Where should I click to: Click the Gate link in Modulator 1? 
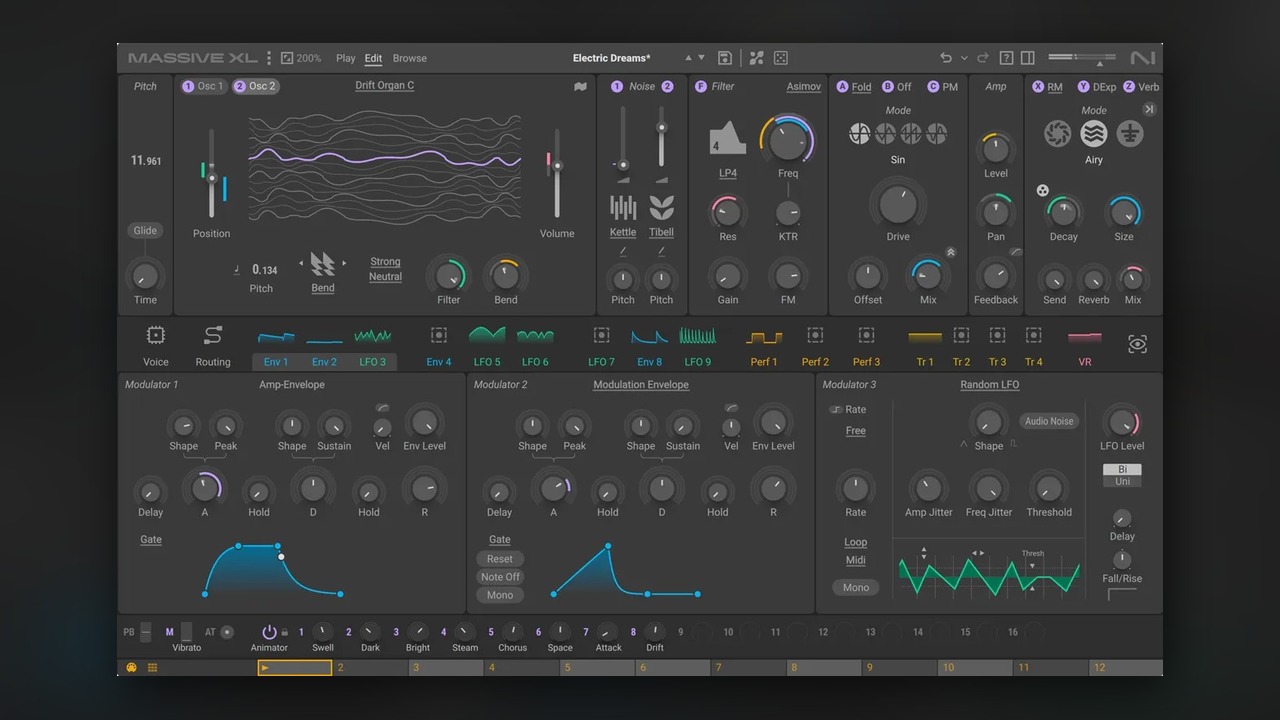pos(150,539)
